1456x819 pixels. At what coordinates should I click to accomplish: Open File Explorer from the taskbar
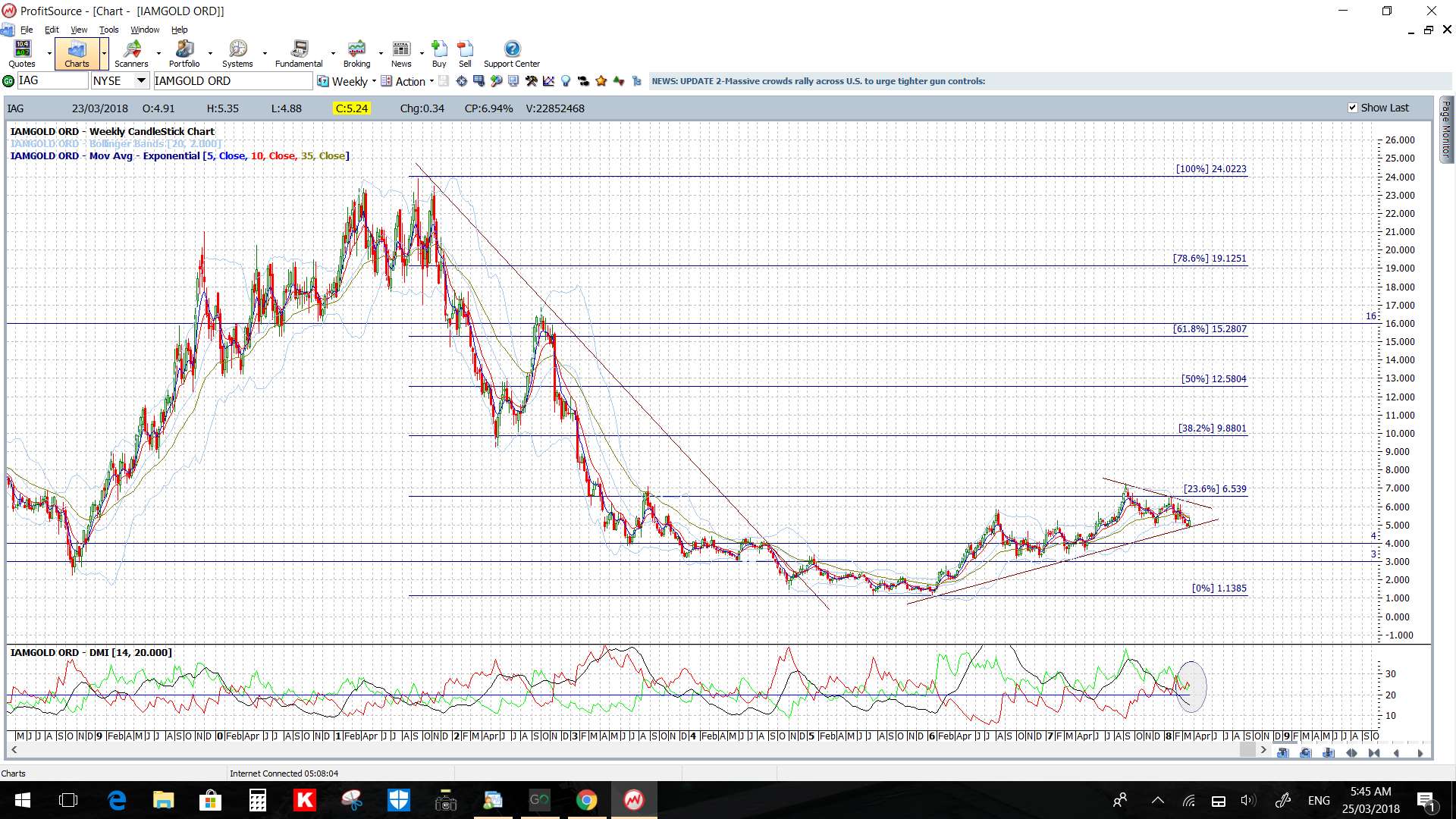163,800
